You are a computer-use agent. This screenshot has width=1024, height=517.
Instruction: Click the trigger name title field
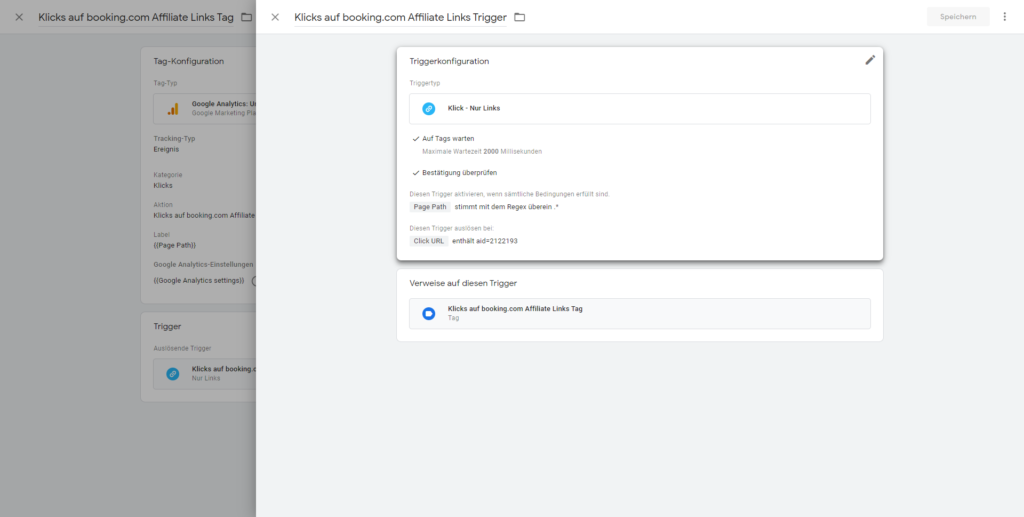[x=400, y=18]
